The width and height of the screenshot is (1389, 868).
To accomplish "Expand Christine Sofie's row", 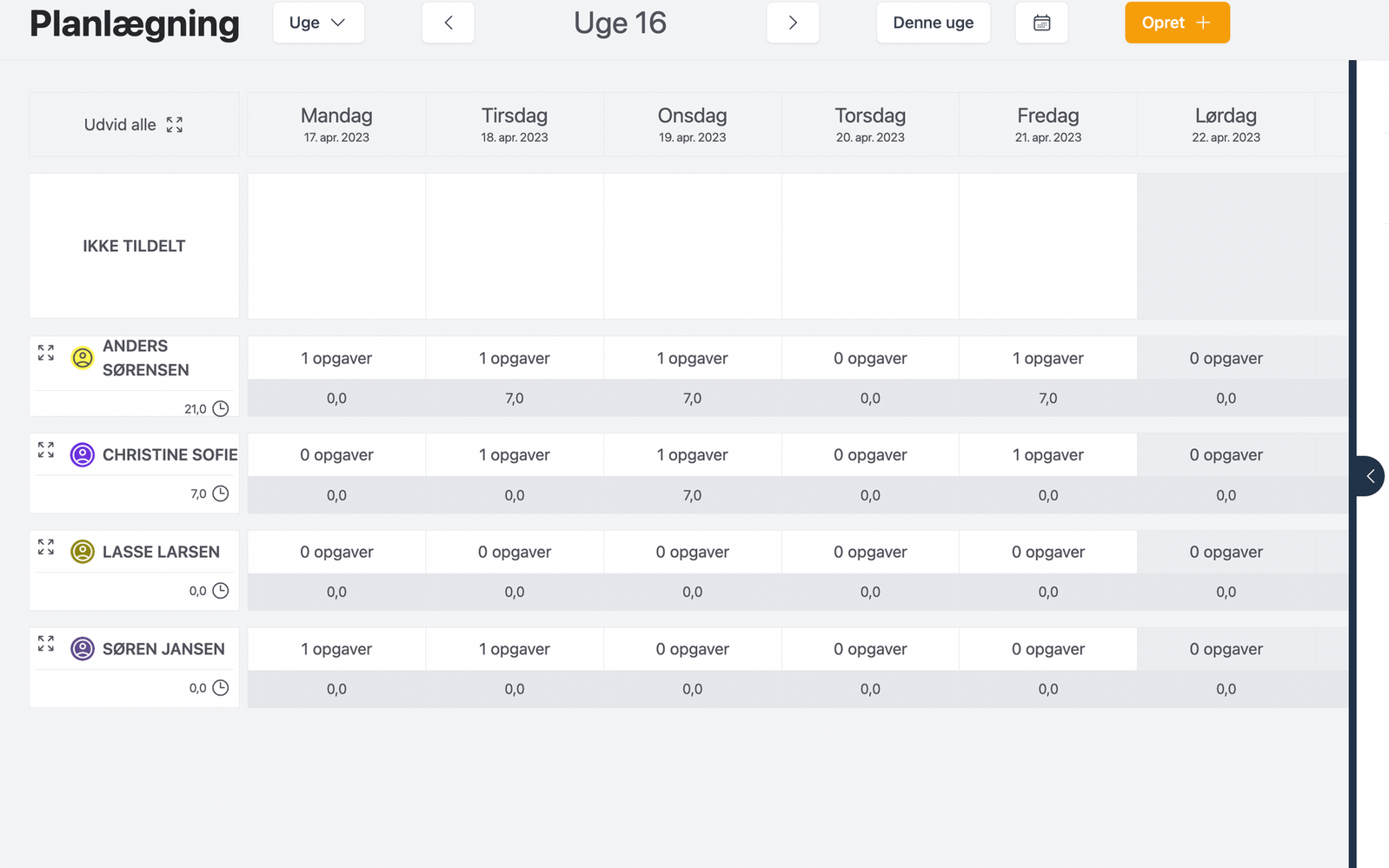I will [x=46, y=450].
